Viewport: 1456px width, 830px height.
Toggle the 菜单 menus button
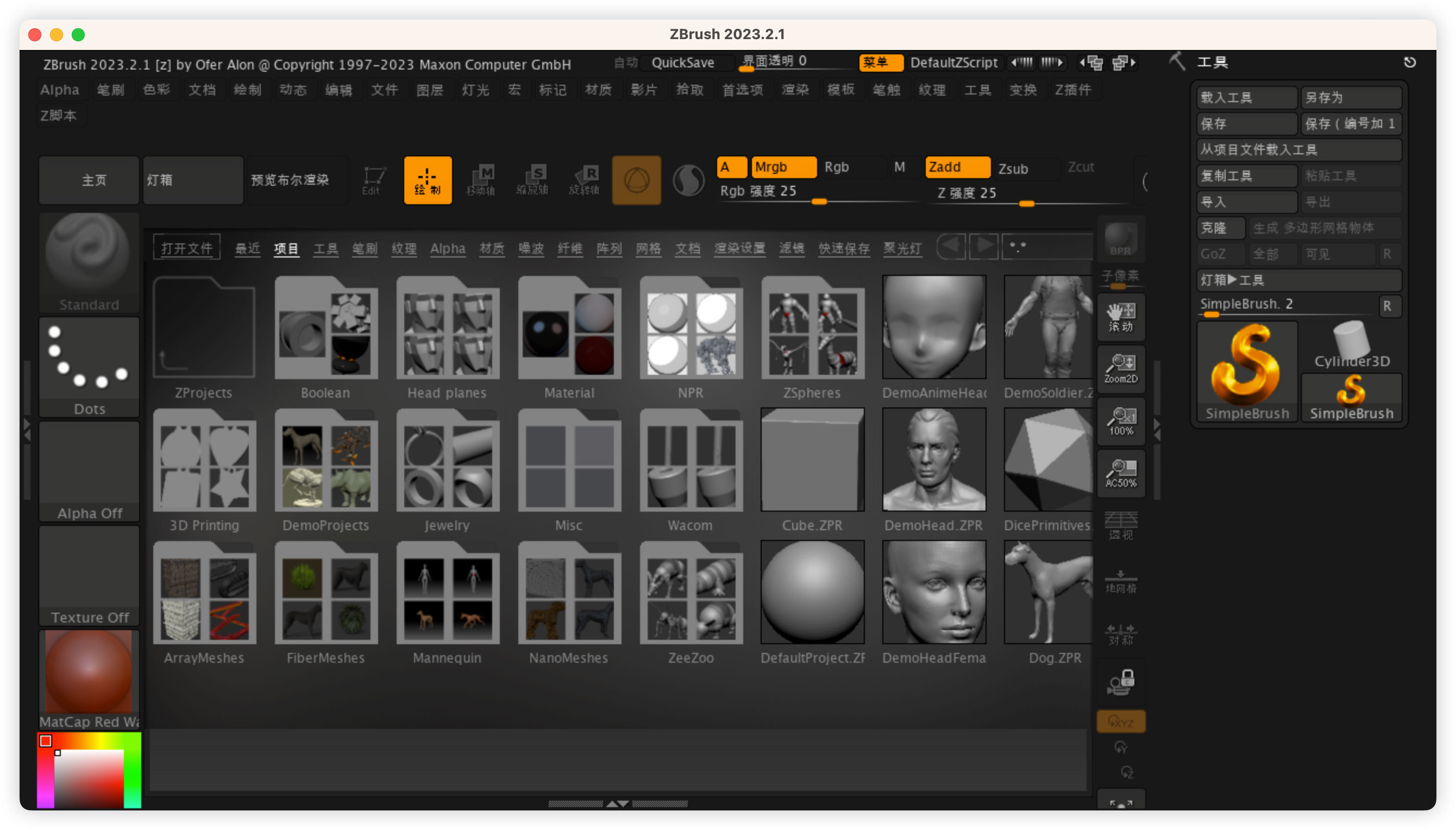pyautogui.click(x=880, y=62)
